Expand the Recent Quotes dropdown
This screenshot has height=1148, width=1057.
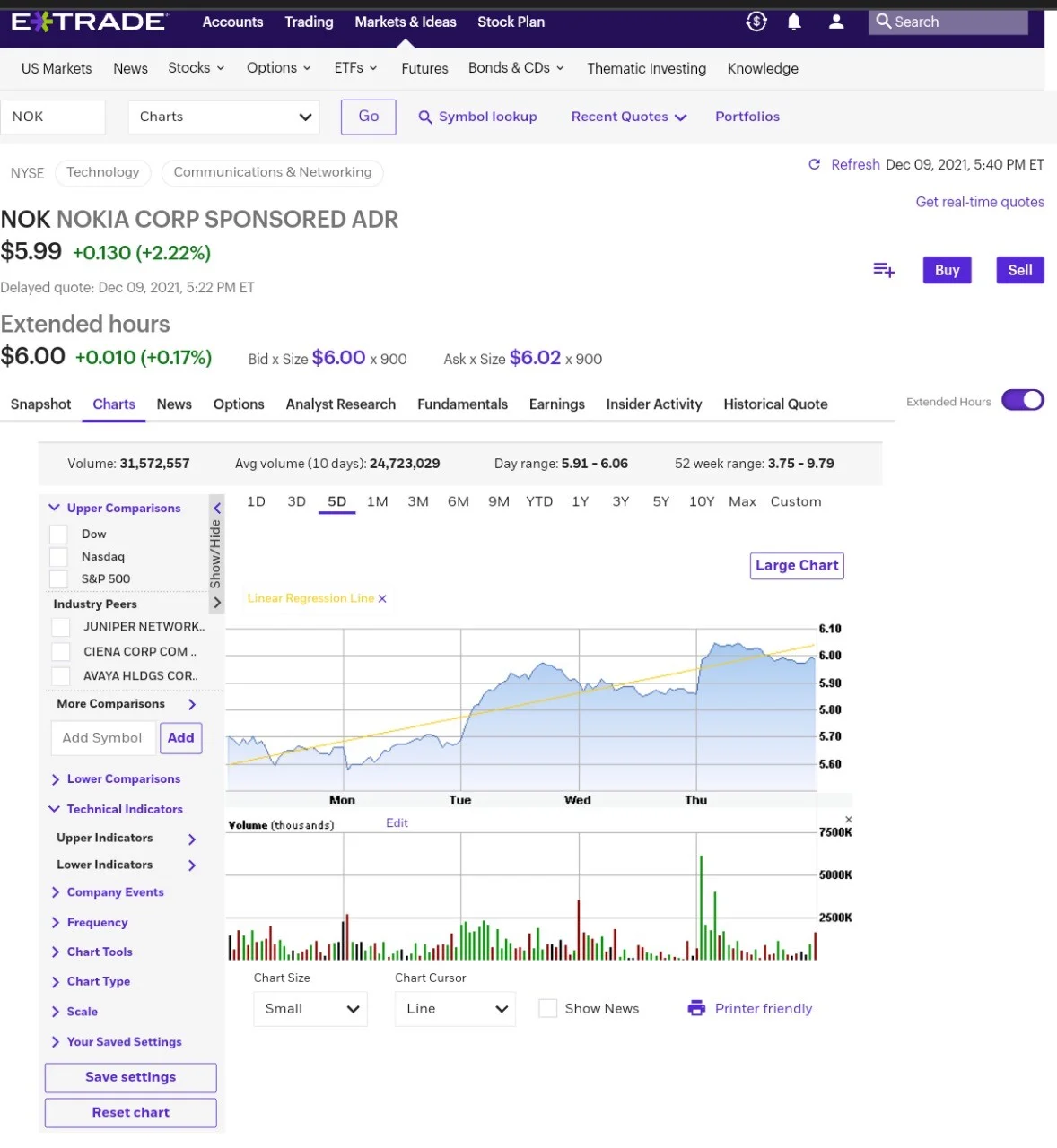click(629, 117)
